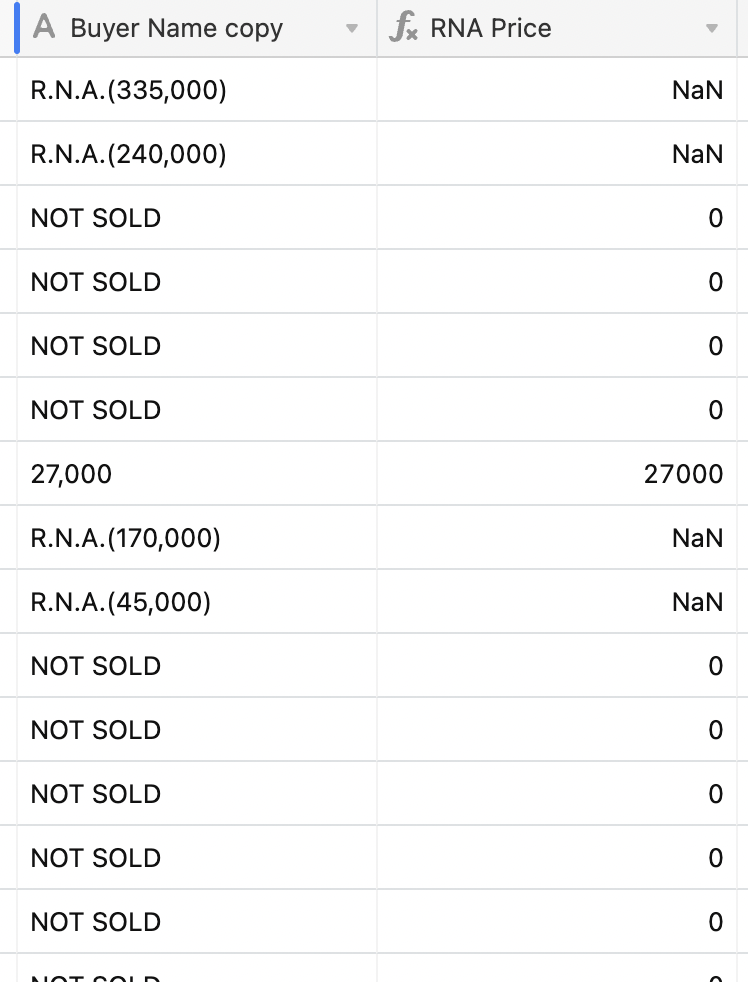Select the first NOT SOLD cell
Viewport: 748px width, 982px height.
coord(197,217)
